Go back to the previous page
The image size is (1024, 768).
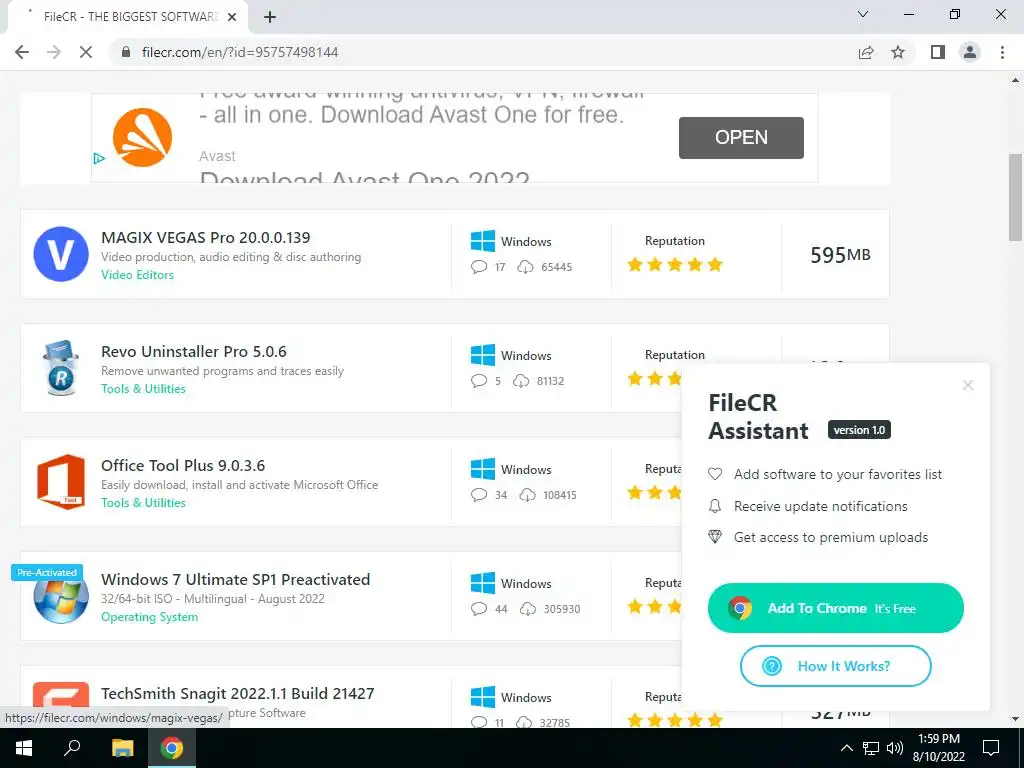[x=22, y=52]
